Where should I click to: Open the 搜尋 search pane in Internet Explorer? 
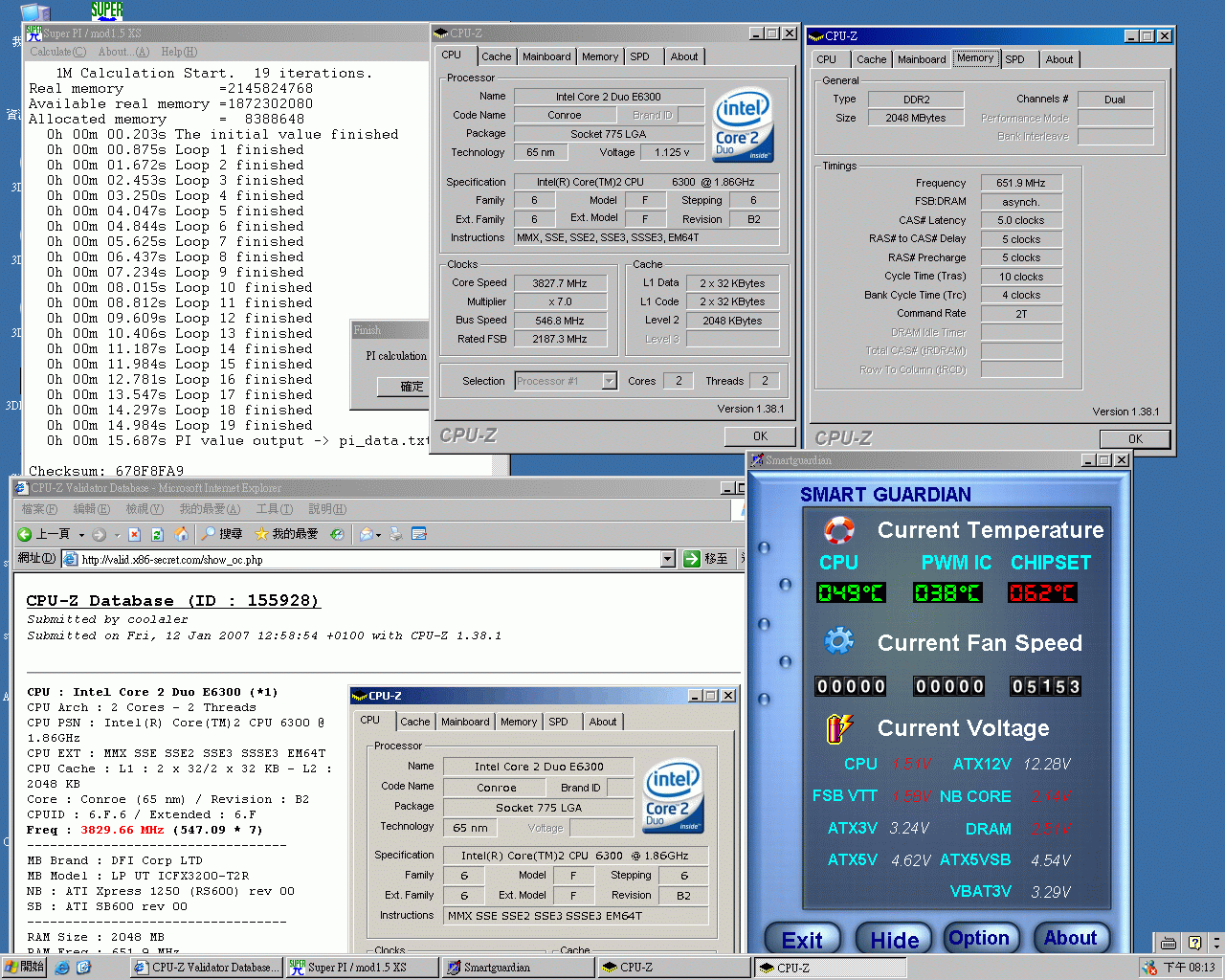(x=221, y=534)
